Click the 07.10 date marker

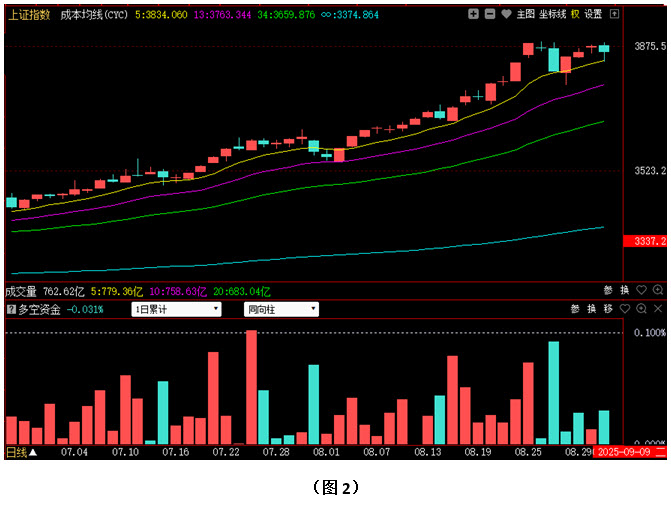(125, 452)
